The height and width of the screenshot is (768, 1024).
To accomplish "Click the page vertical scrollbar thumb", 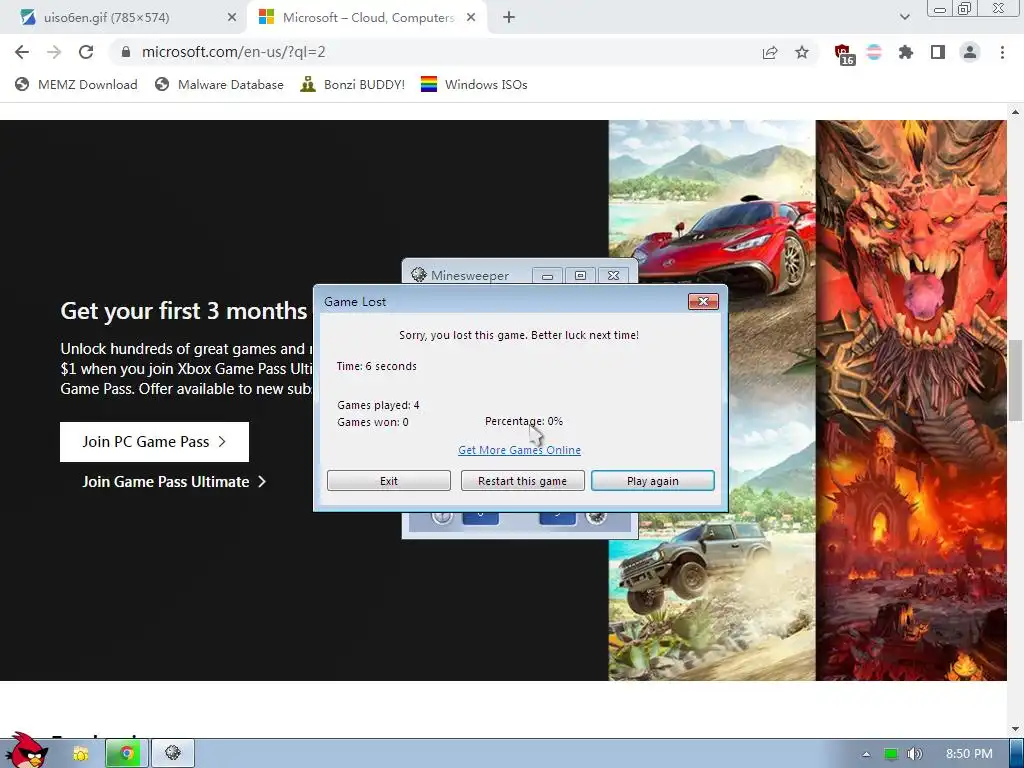I will pyautogui.click(x=1016, y=380).
